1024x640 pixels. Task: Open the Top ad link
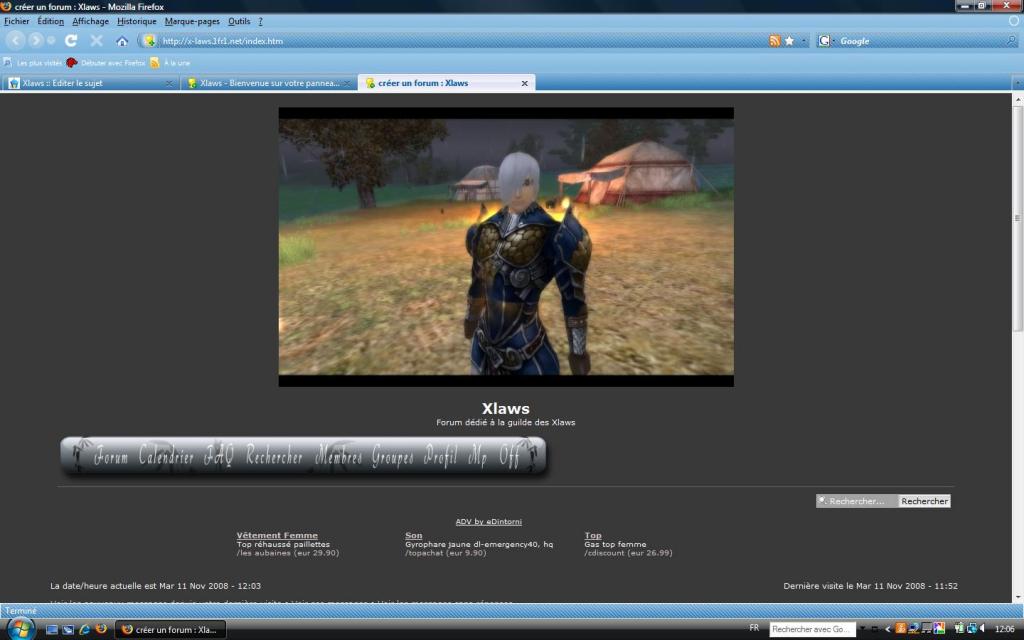point(593,536)
